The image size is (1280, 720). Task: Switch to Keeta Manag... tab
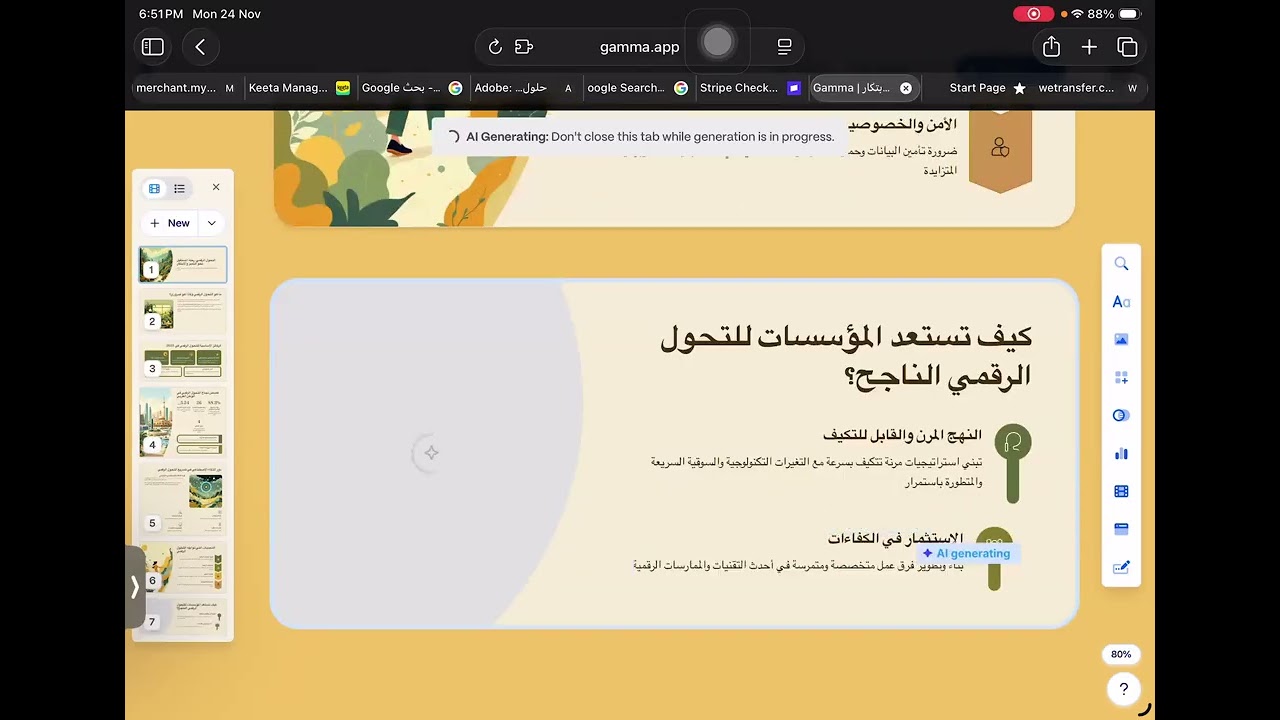pyautogui.click(x=298, y=88)
